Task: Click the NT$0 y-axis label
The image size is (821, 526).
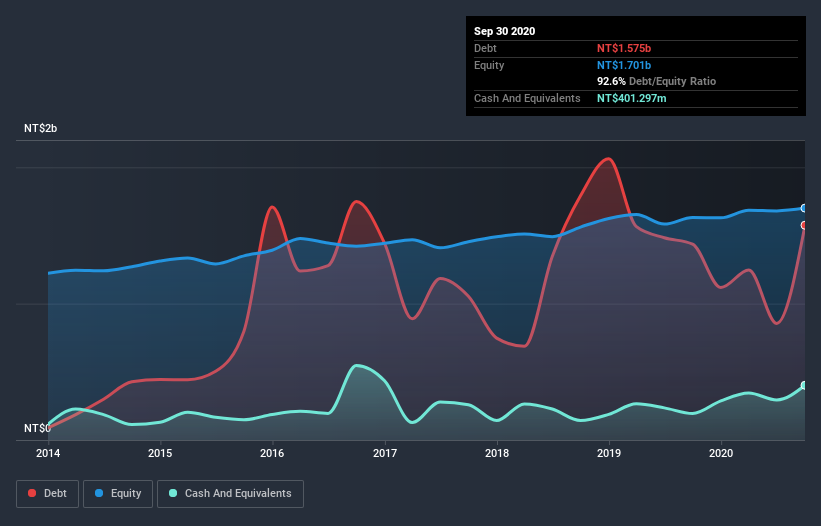Action: 37,428
